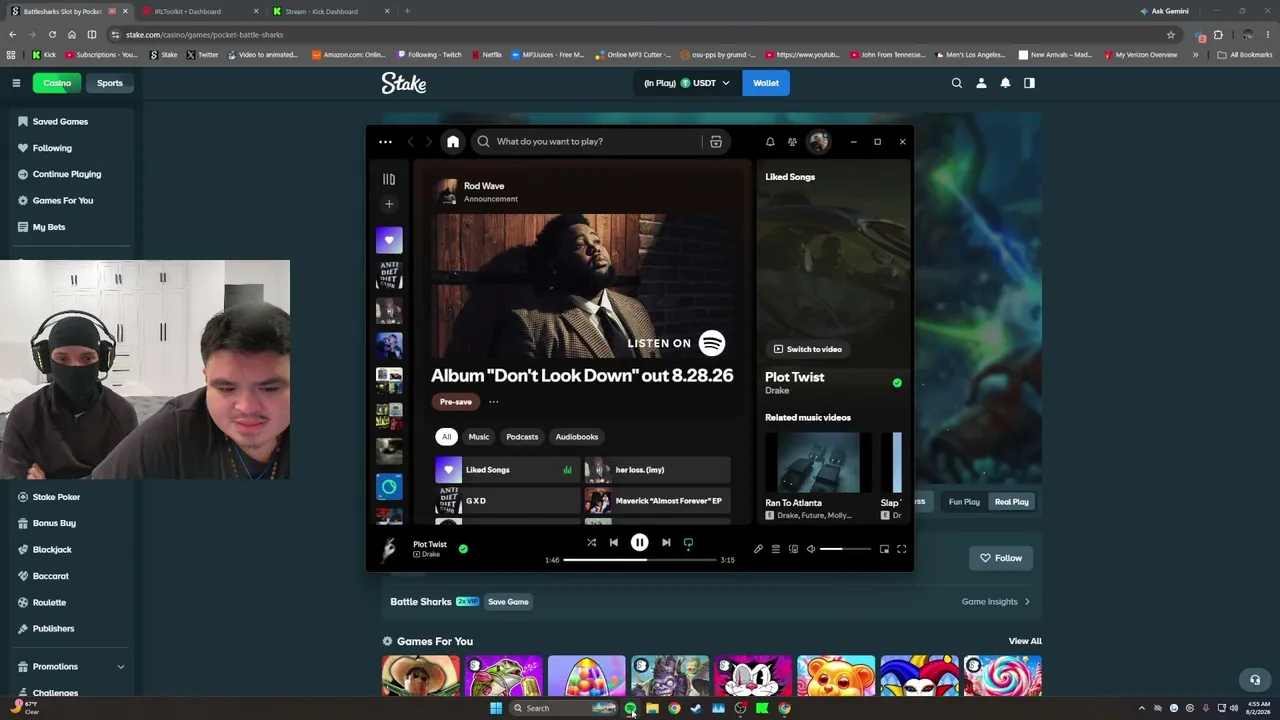Enter Spotify full screen mode
Image resolution: width=1280 pixels, height=720 pixels.
click(x=901, y=549)
